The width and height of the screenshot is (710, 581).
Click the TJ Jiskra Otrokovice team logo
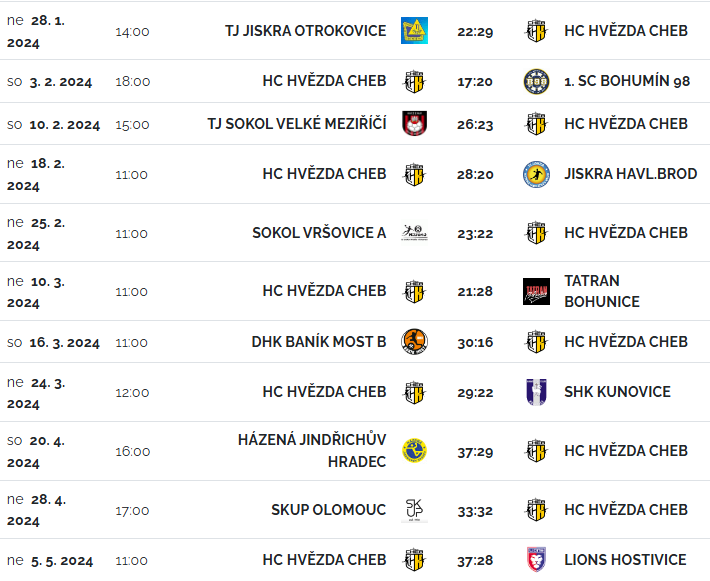tap(414, 31)
